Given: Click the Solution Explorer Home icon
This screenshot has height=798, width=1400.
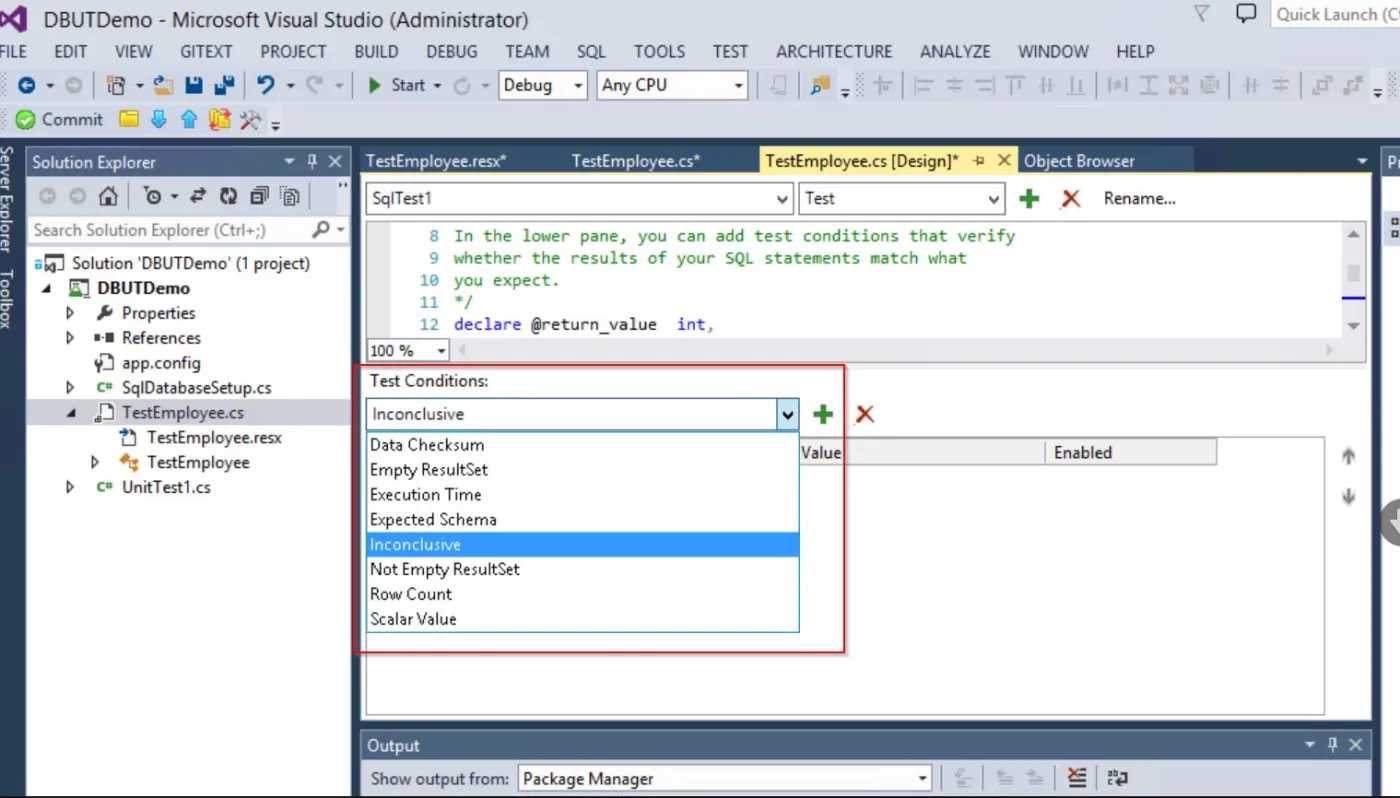Looking at the screenshot, I should [x=108, y=196].
